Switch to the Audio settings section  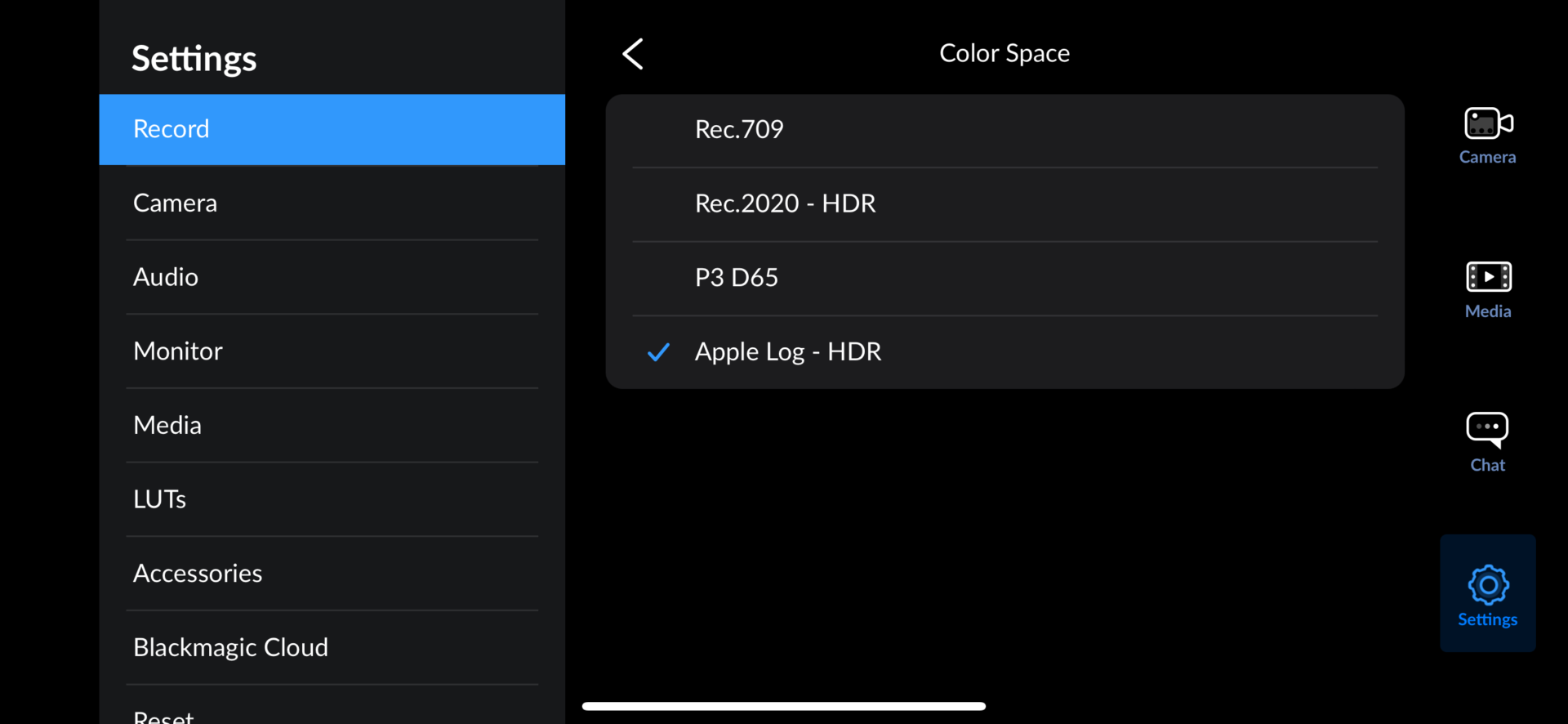(332, 277)
